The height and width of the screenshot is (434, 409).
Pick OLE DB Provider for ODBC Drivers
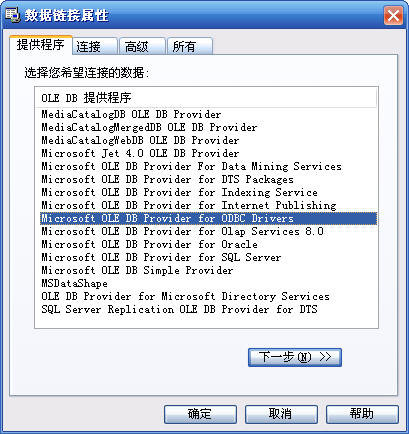(x=209, y=218)
